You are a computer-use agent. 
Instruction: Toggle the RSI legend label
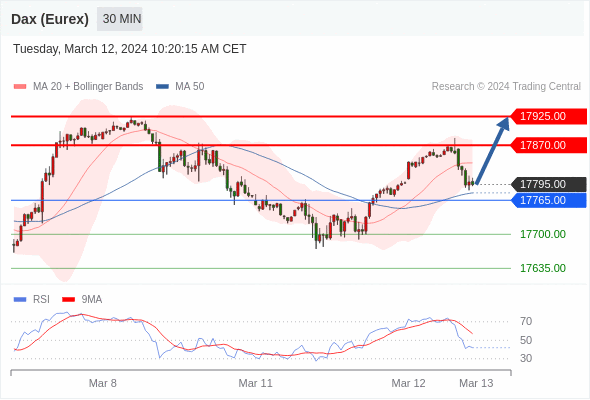[41, 300]
